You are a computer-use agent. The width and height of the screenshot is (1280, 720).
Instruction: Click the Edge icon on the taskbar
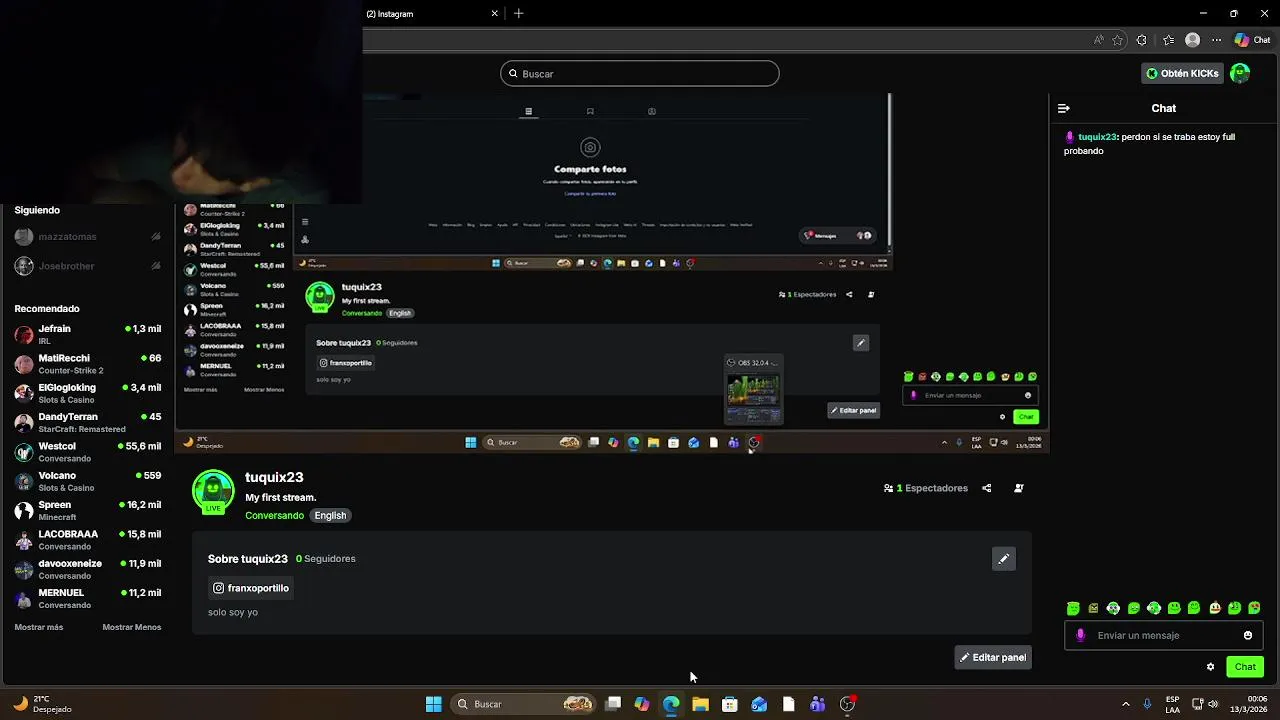pos(671,704)
